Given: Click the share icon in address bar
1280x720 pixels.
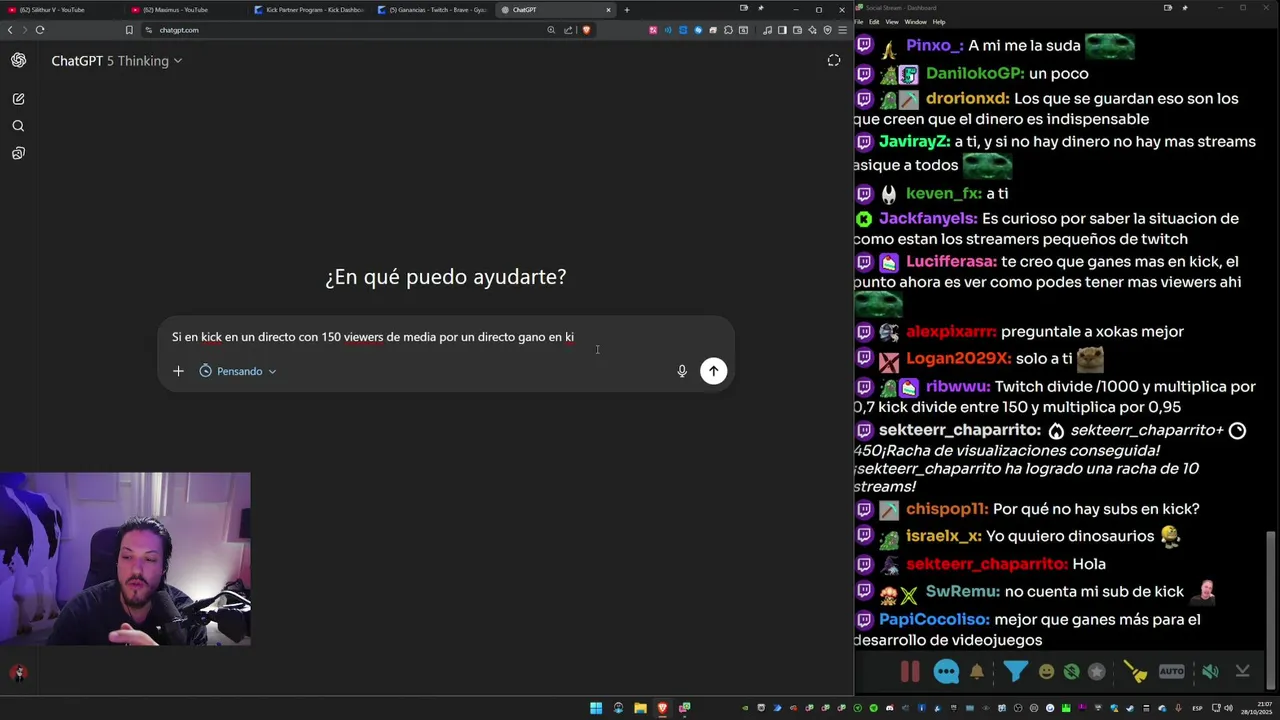Looking at the screenshot, I should tap(568, 30).
